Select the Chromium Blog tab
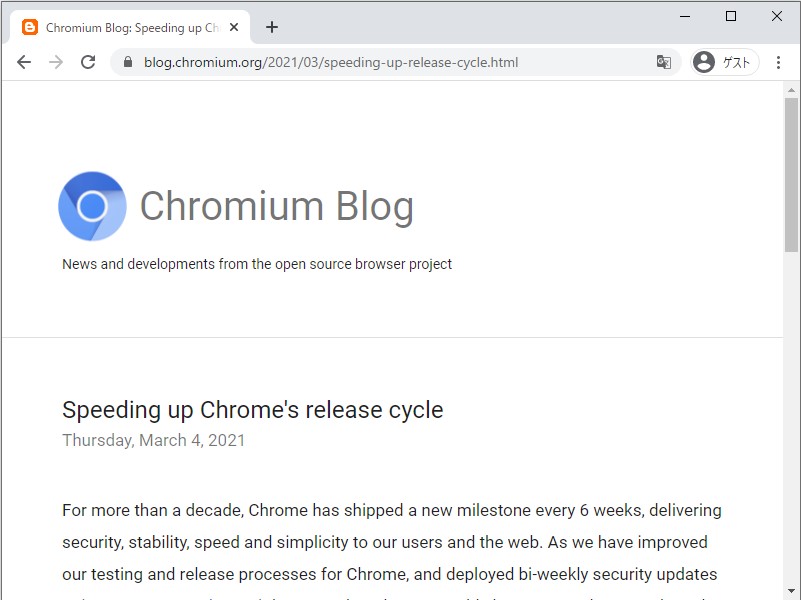The width and height of the screenshot is (801, 600). [130, 27]
